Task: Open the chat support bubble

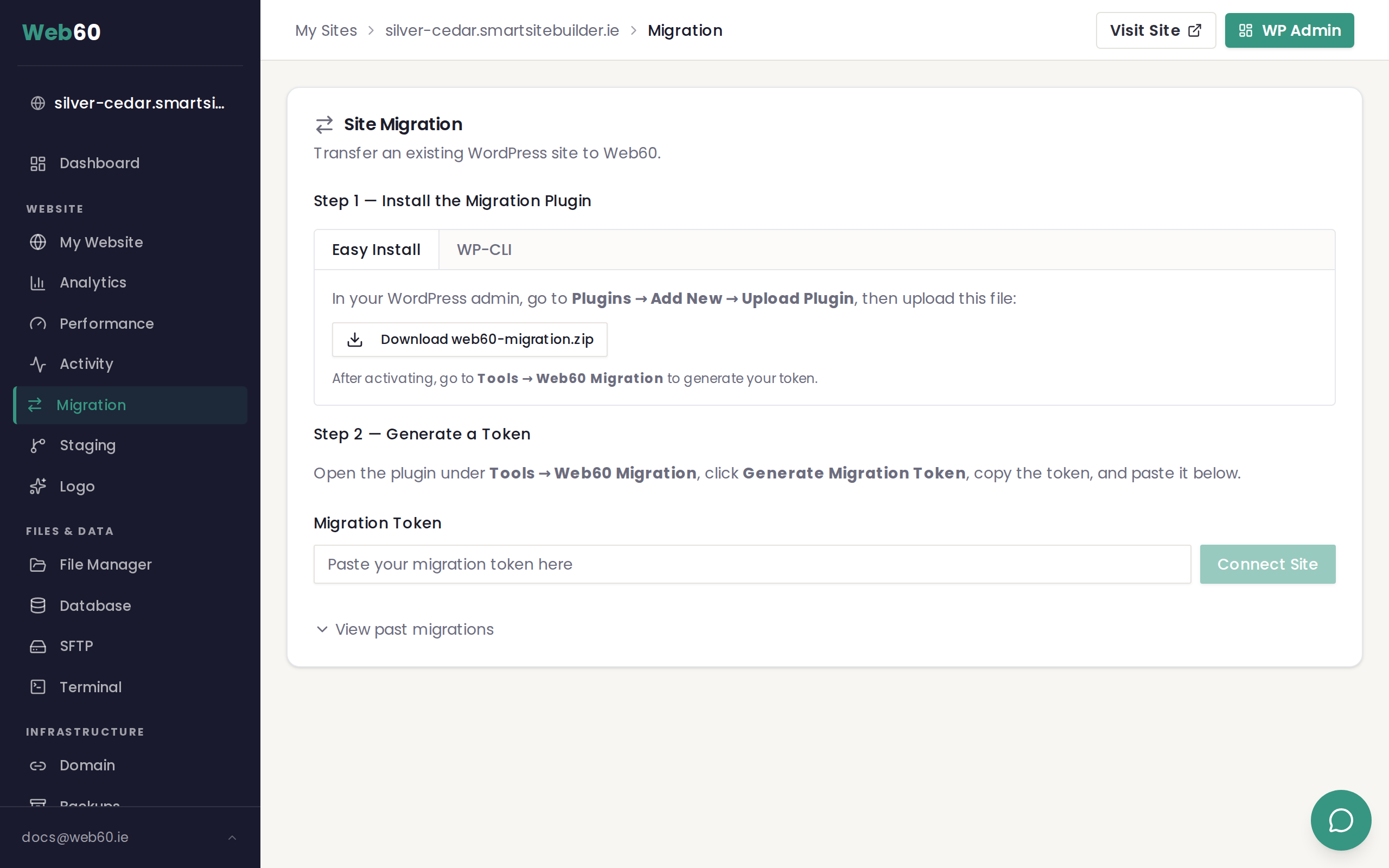Action: coord(1340,820)
